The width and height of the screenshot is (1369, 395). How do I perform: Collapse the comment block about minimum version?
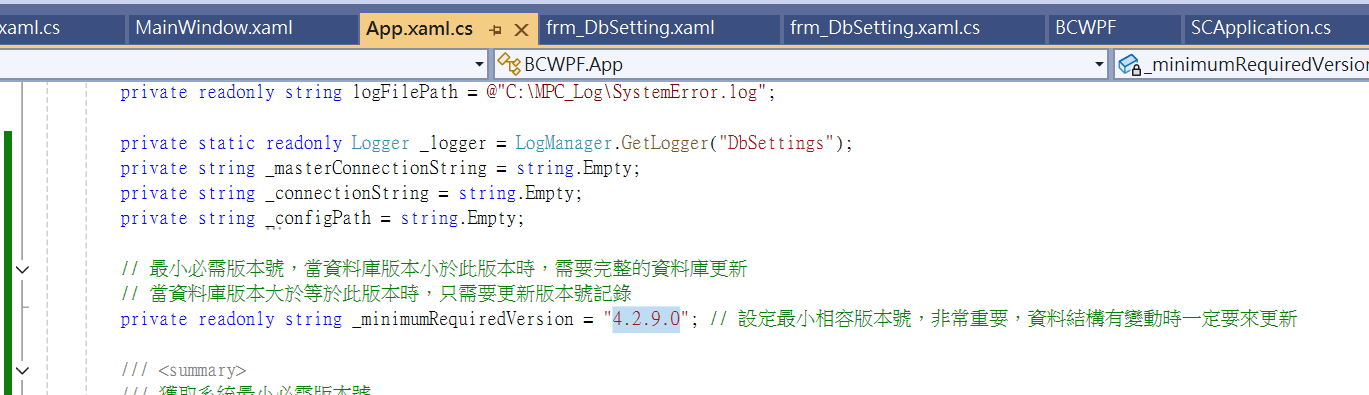23,269
